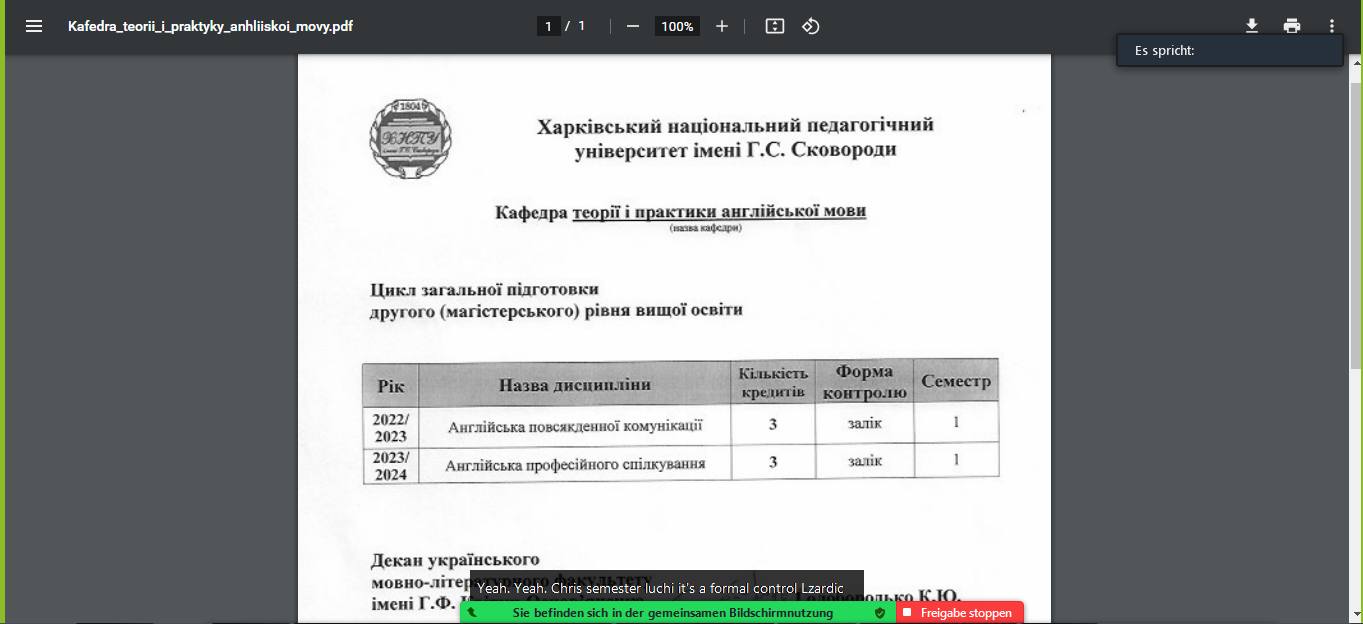
Task: Click the shield icon in sharing bar
Action: coord(880,612)
